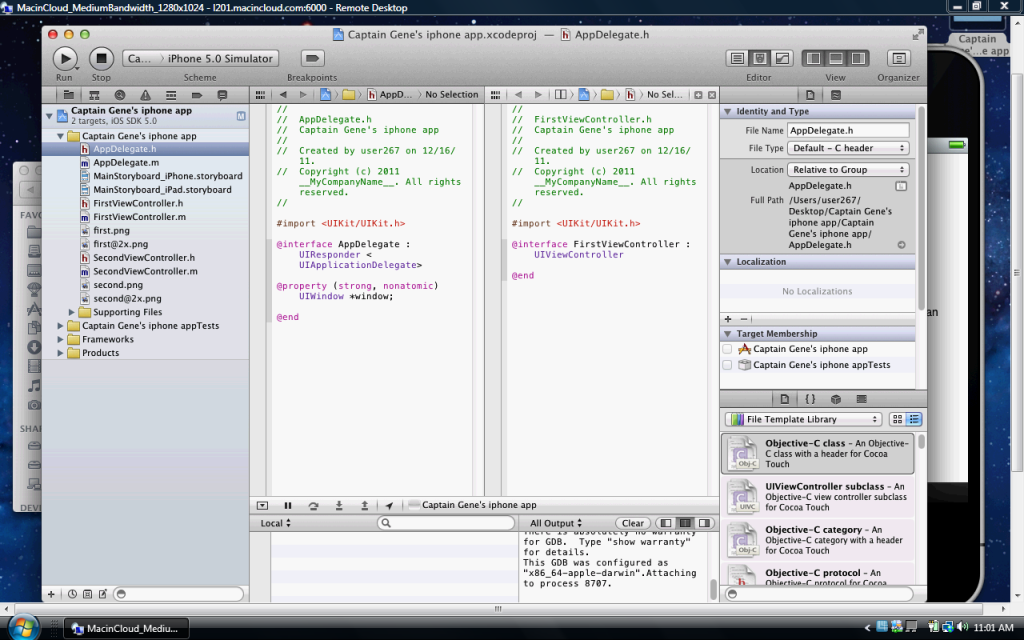Click the Clear console button
Viewport: 1024px width, 640px height.
point(632,523)
